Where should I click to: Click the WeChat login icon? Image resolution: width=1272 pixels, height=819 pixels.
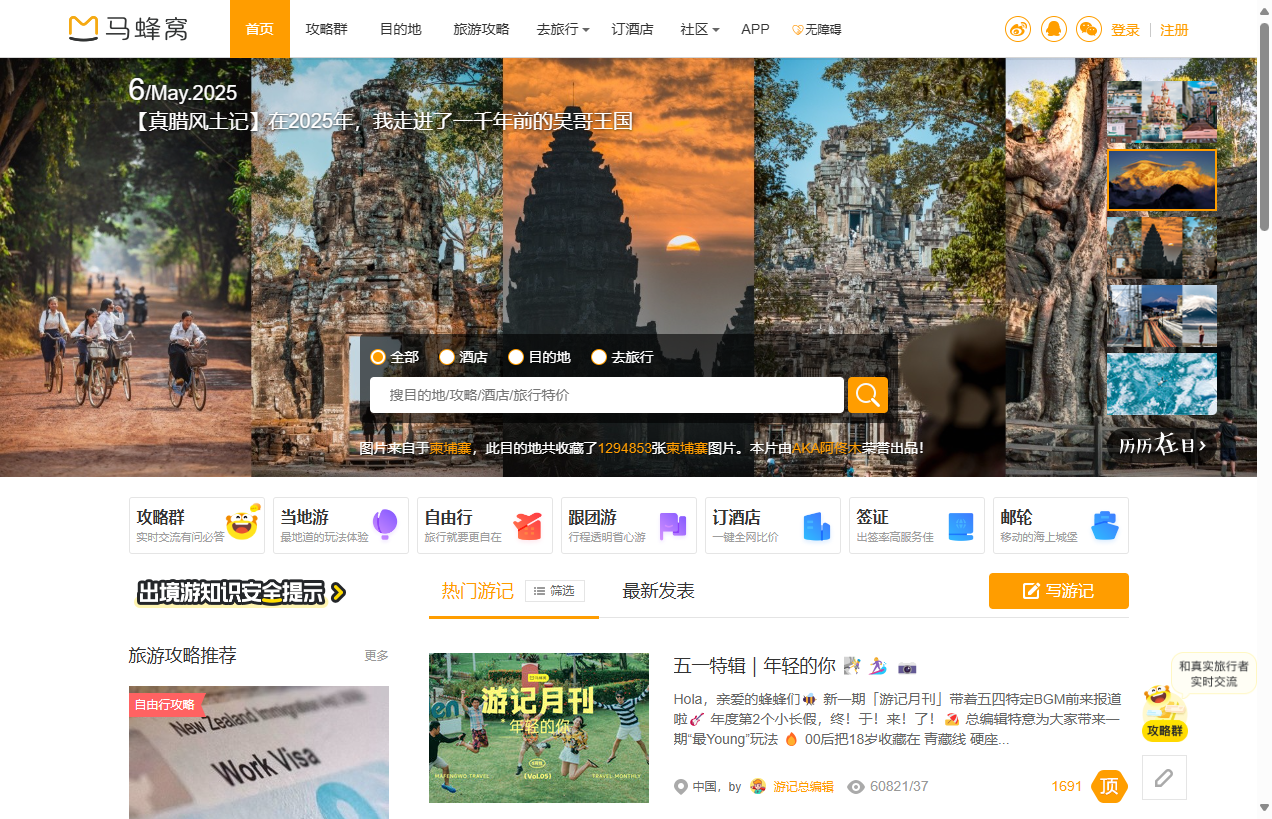[x=1088, y=29]
